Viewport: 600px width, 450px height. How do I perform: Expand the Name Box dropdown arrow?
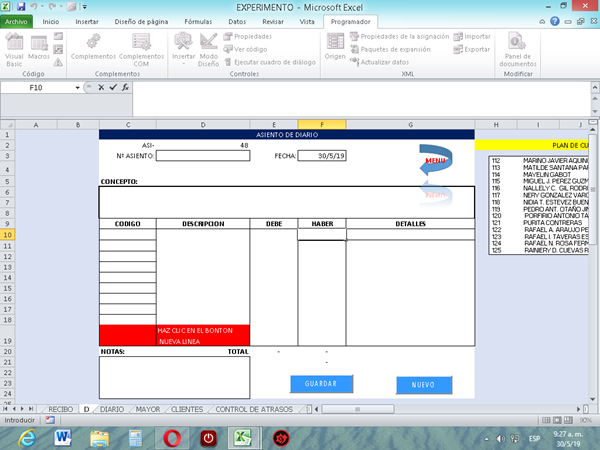(77, 88)
